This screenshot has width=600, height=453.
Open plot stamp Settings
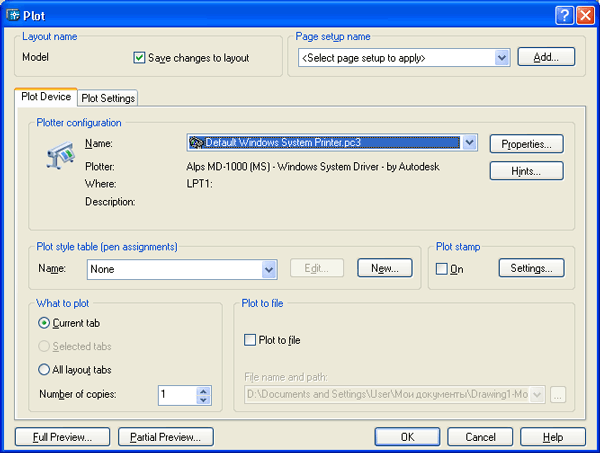(x=531, y=268)
